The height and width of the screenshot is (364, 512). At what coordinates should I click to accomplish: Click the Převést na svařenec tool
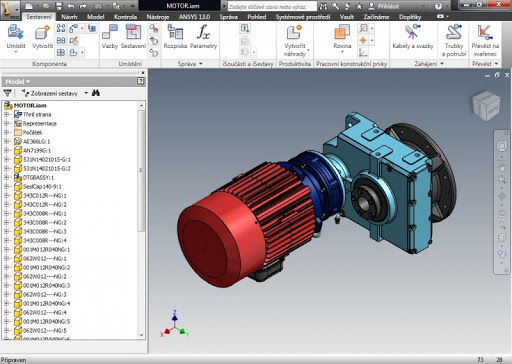(485, 33)
